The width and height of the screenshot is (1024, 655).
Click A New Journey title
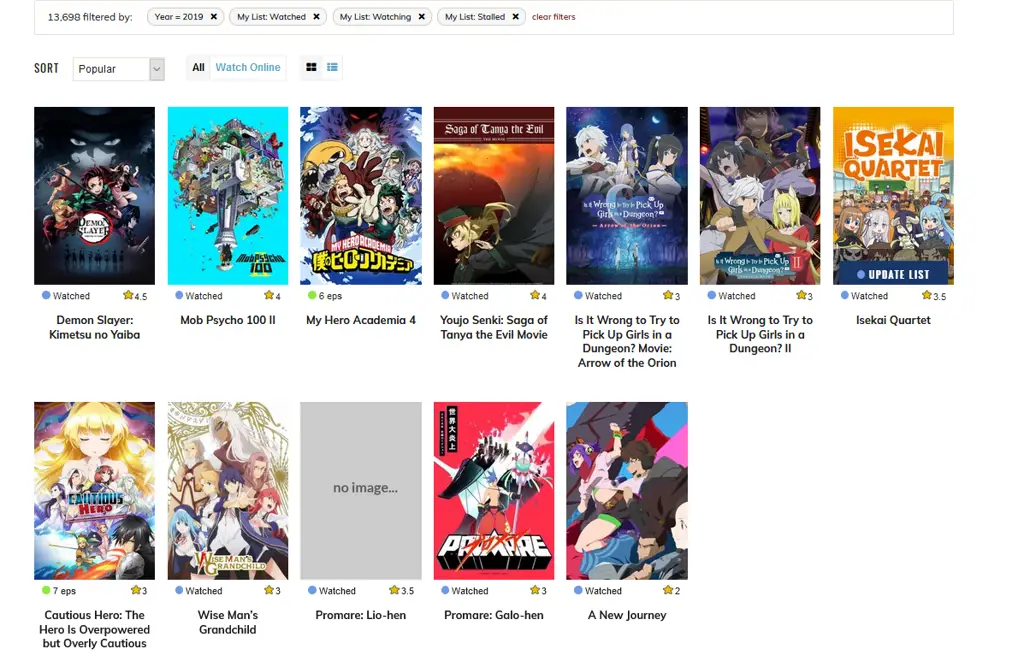coord(627,615)
